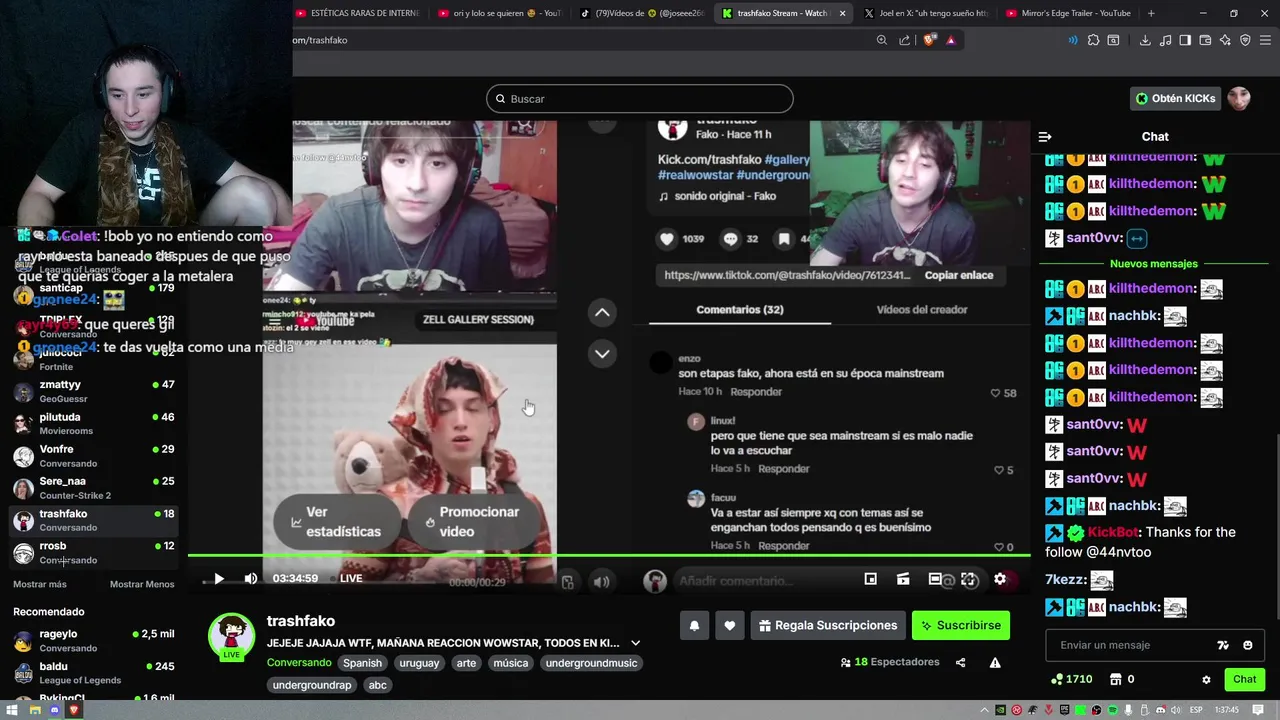Open Windows Start menu
Image resolution: width=1280 pixels, height=720 pixels.
click(14, 710)
